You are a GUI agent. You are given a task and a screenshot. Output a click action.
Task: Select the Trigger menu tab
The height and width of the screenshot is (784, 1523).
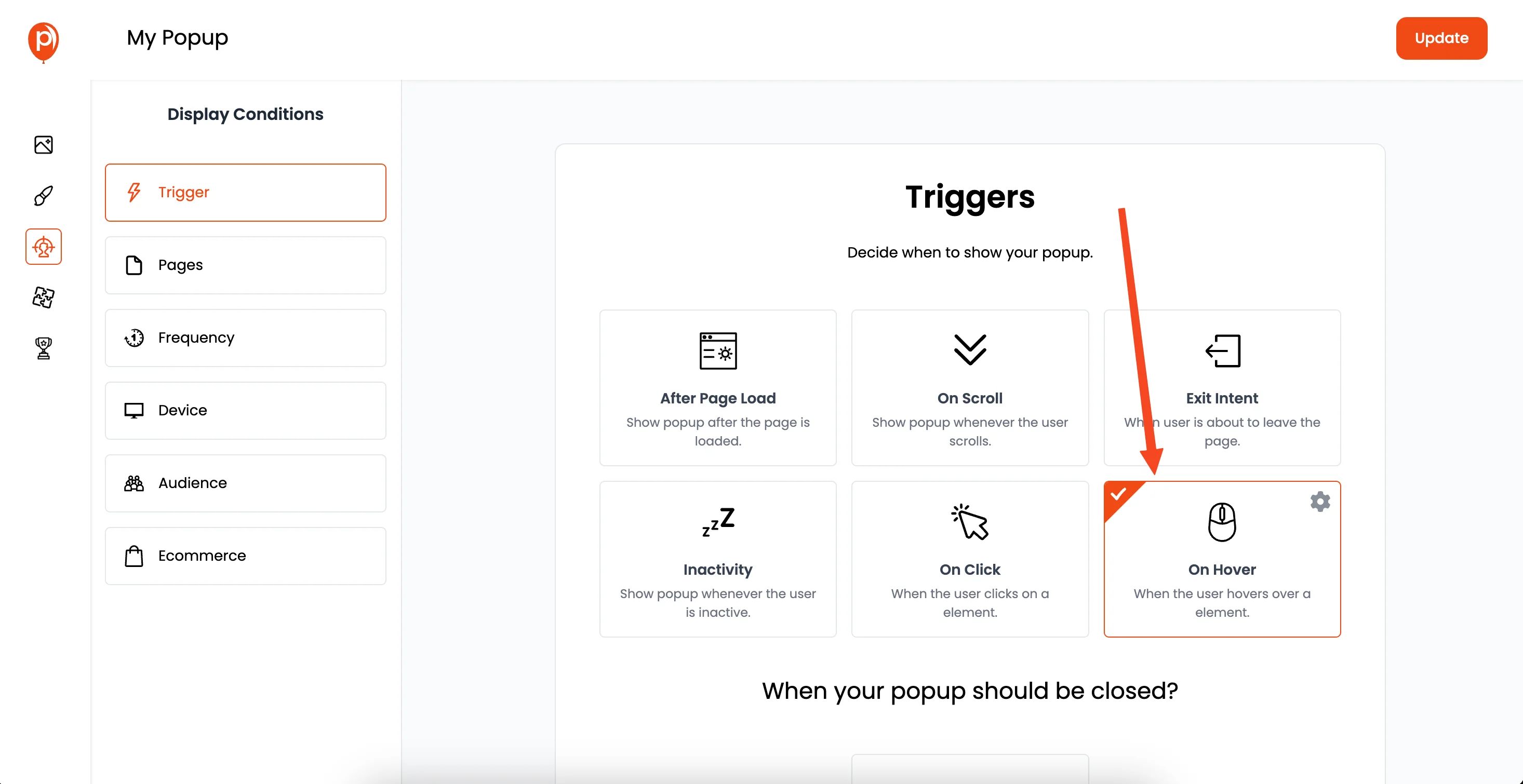coord(245,192)
